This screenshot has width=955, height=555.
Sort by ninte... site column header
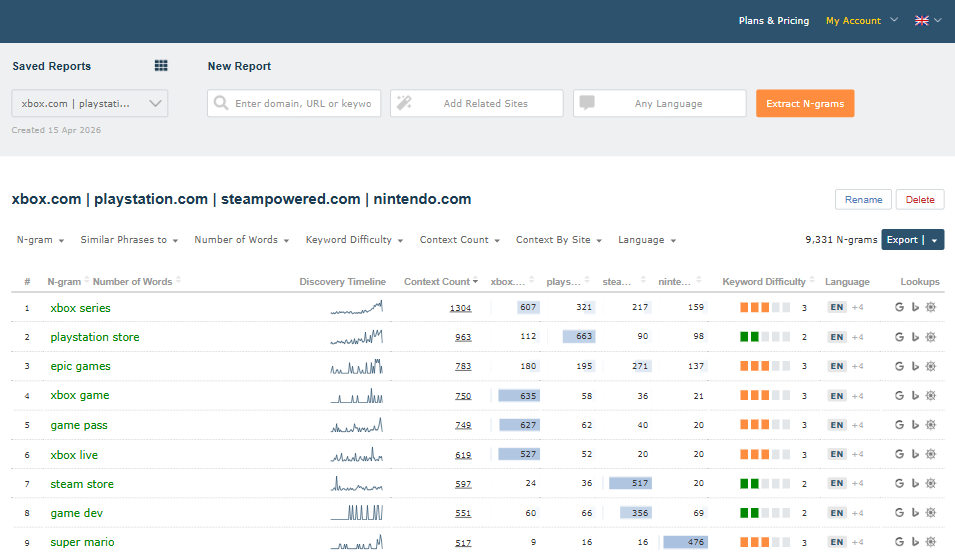pyautogui.click(x=680, y=281)
